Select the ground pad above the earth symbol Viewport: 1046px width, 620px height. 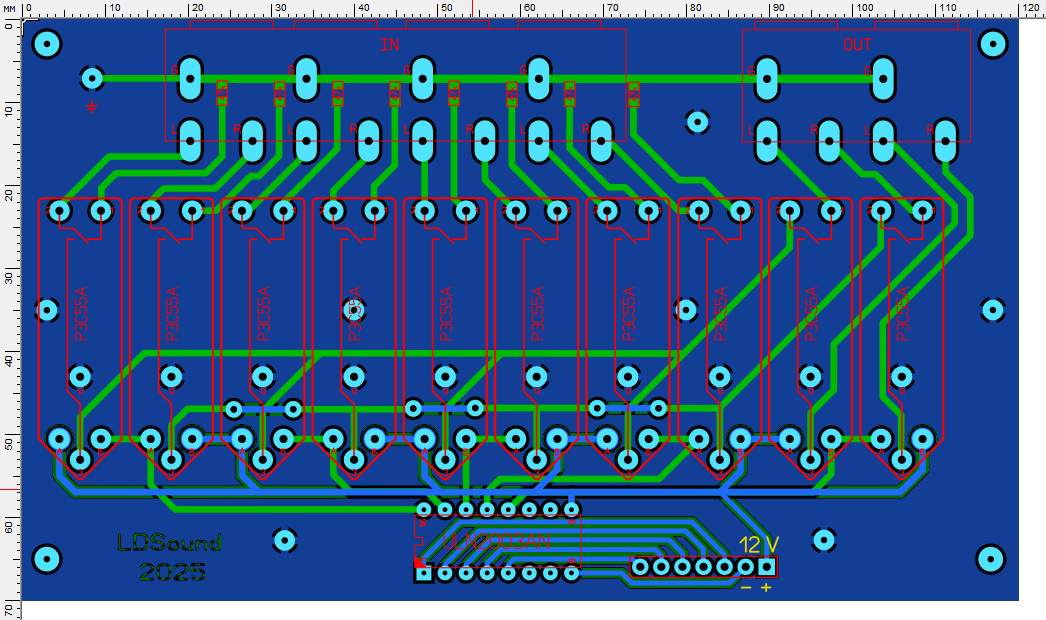click(92, 79)
